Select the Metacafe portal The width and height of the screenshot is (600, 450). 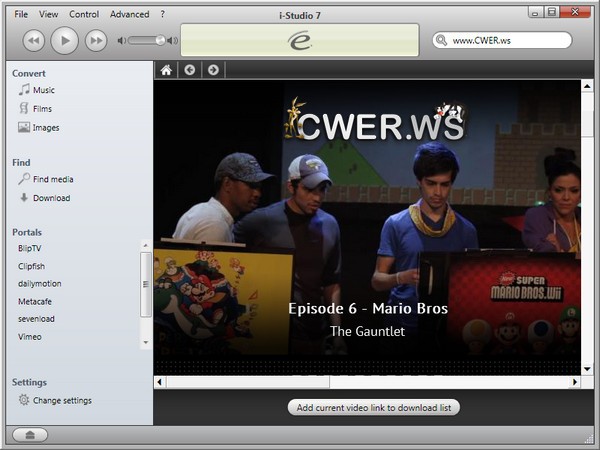coord(35,300)
